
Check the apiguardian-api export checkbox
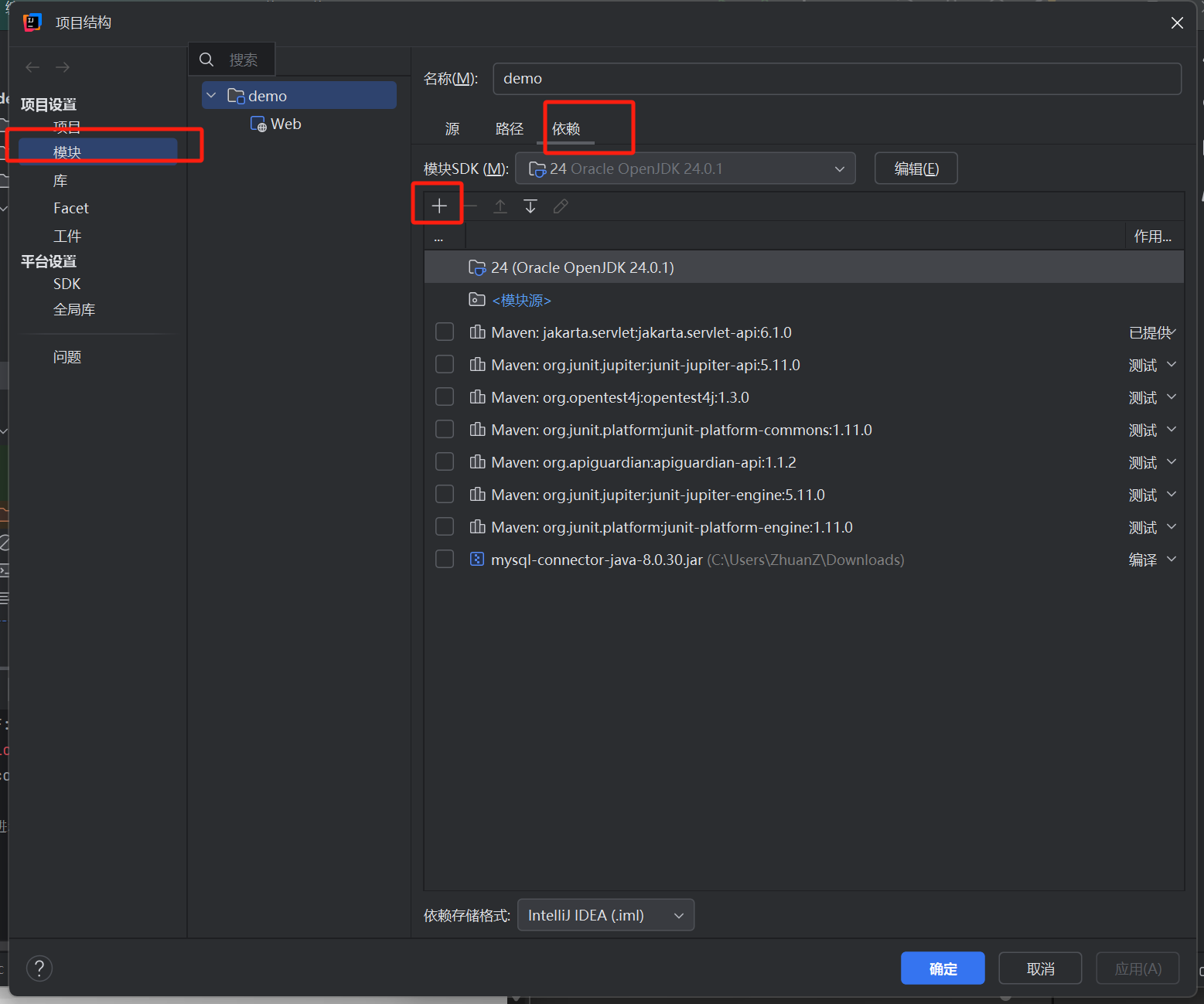[445, 461]
